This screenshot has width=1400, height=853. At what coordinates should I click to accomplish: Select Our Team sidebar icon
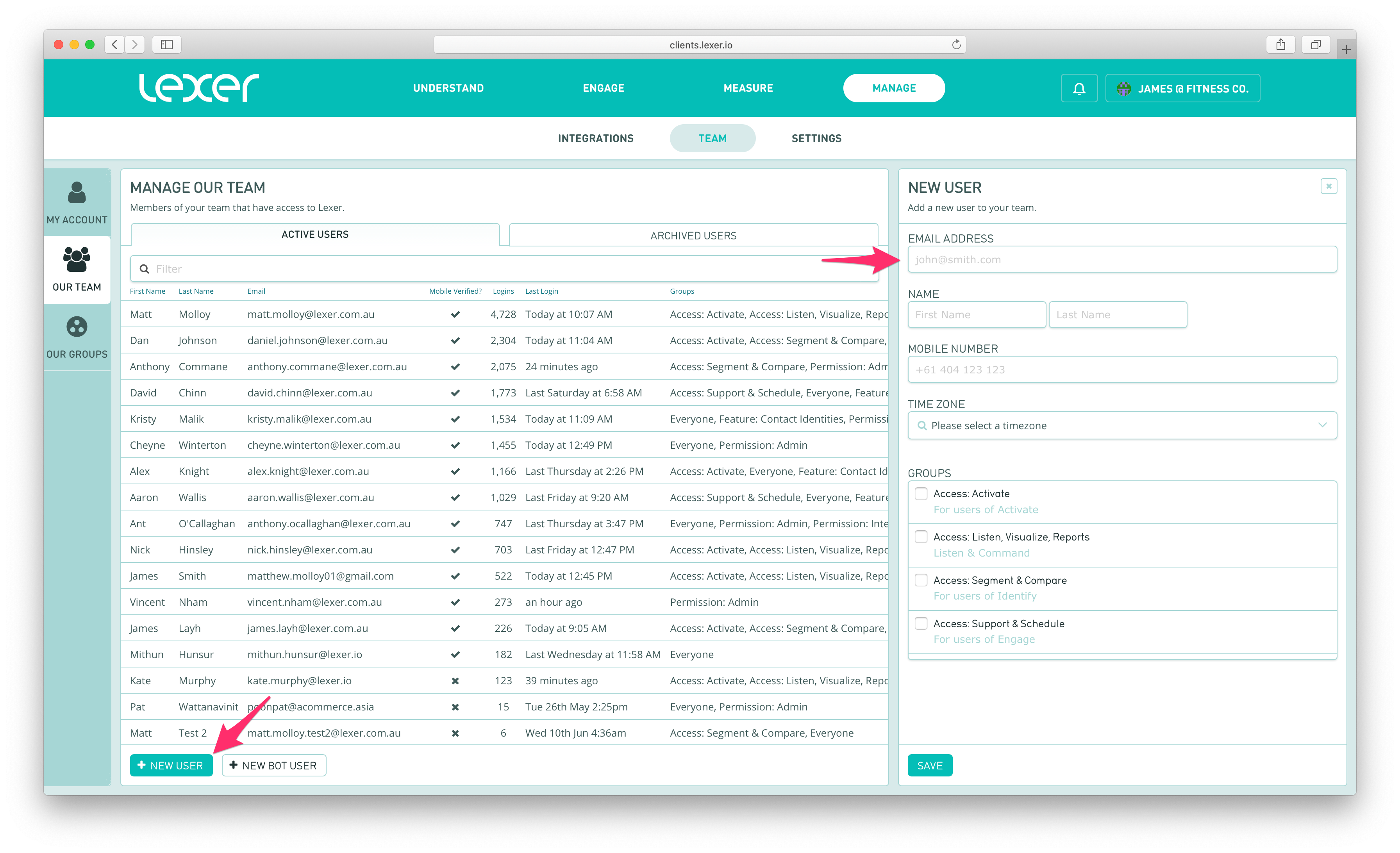(77, 260)
